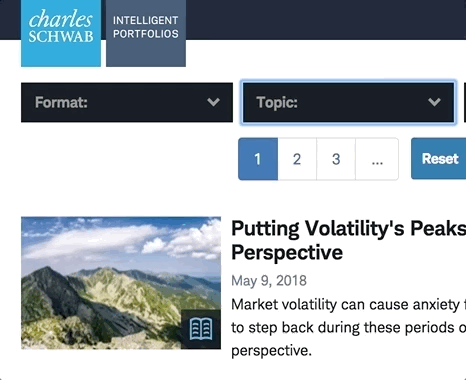Click the word Perspective in the headline
Screen dimensions: 466x380
[x=287, y=252]
